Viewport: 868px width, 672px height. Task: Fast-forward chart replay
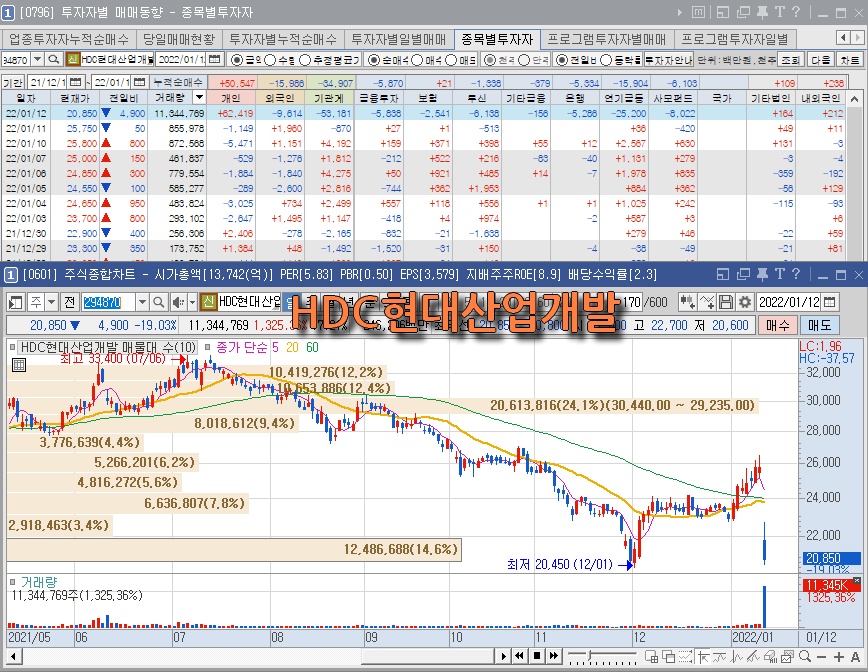coord(554,657)
